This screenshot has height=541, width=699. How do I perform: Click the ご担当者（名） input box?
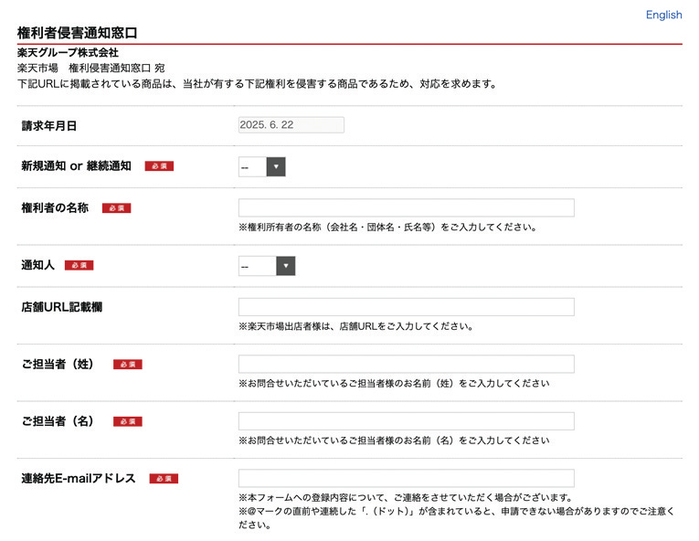pyautogui.click(x=407, y=421)
